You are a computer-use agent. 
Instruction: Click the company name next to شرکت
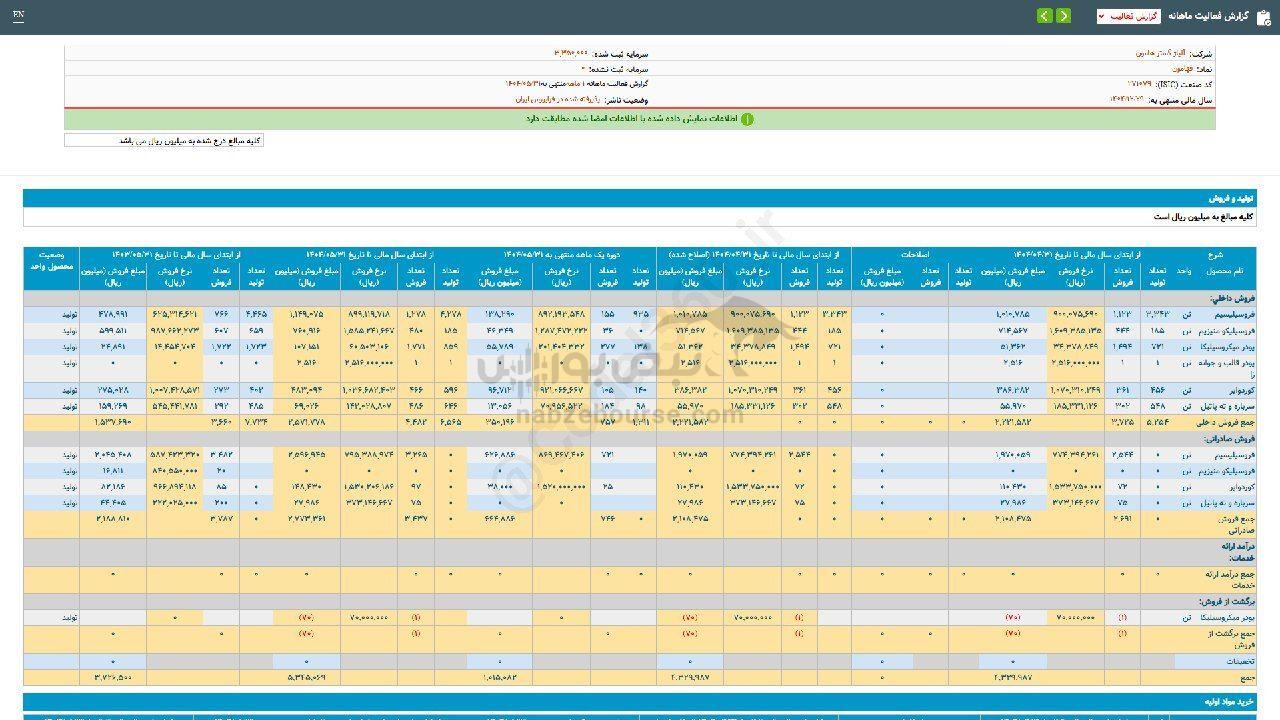tap(1160, 53)
